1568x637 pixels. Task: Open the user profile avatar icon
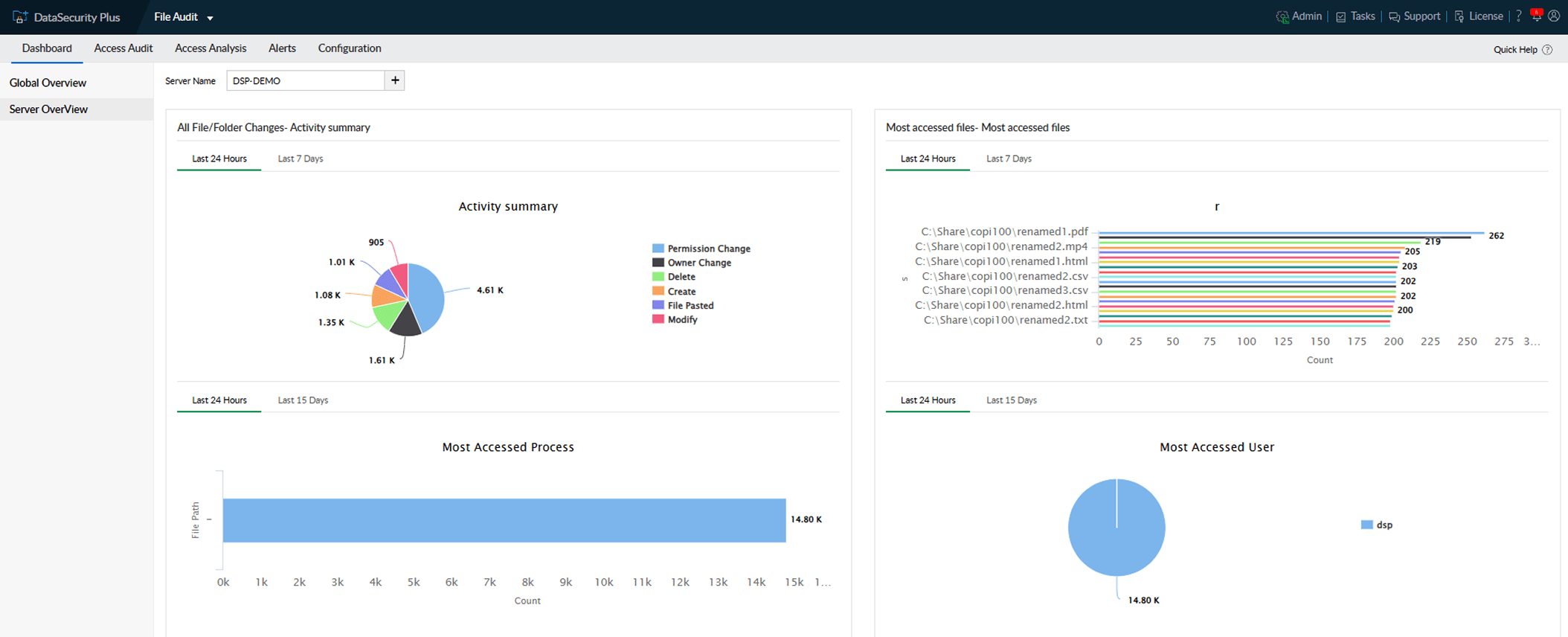(x=1554, y=16)
